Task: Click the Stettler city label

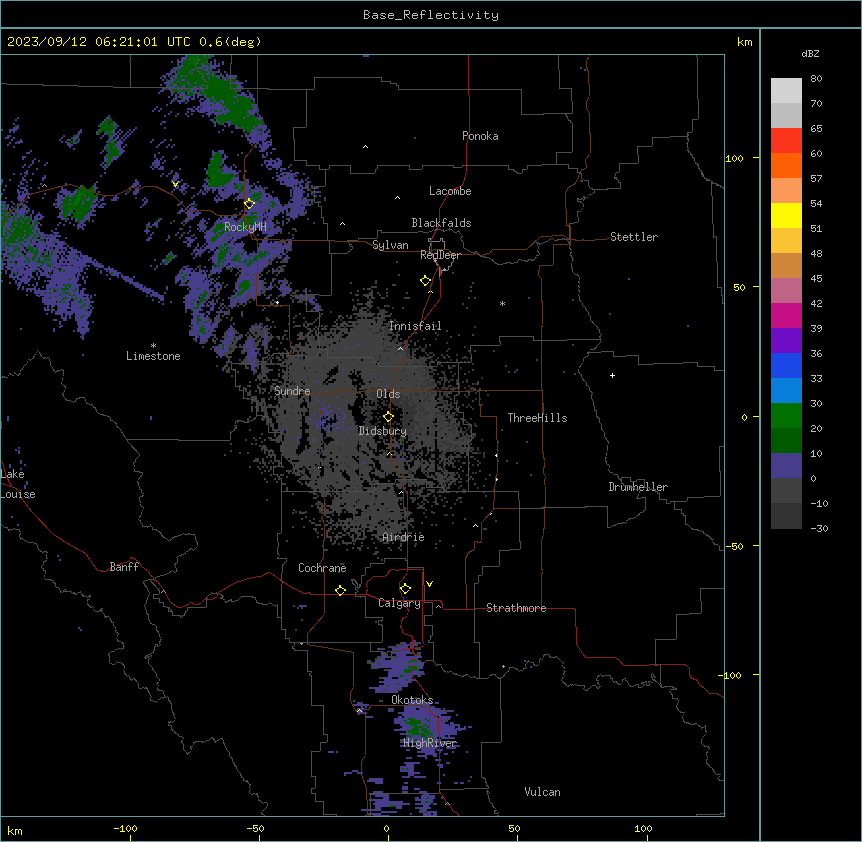Action: tap(633, 237)
